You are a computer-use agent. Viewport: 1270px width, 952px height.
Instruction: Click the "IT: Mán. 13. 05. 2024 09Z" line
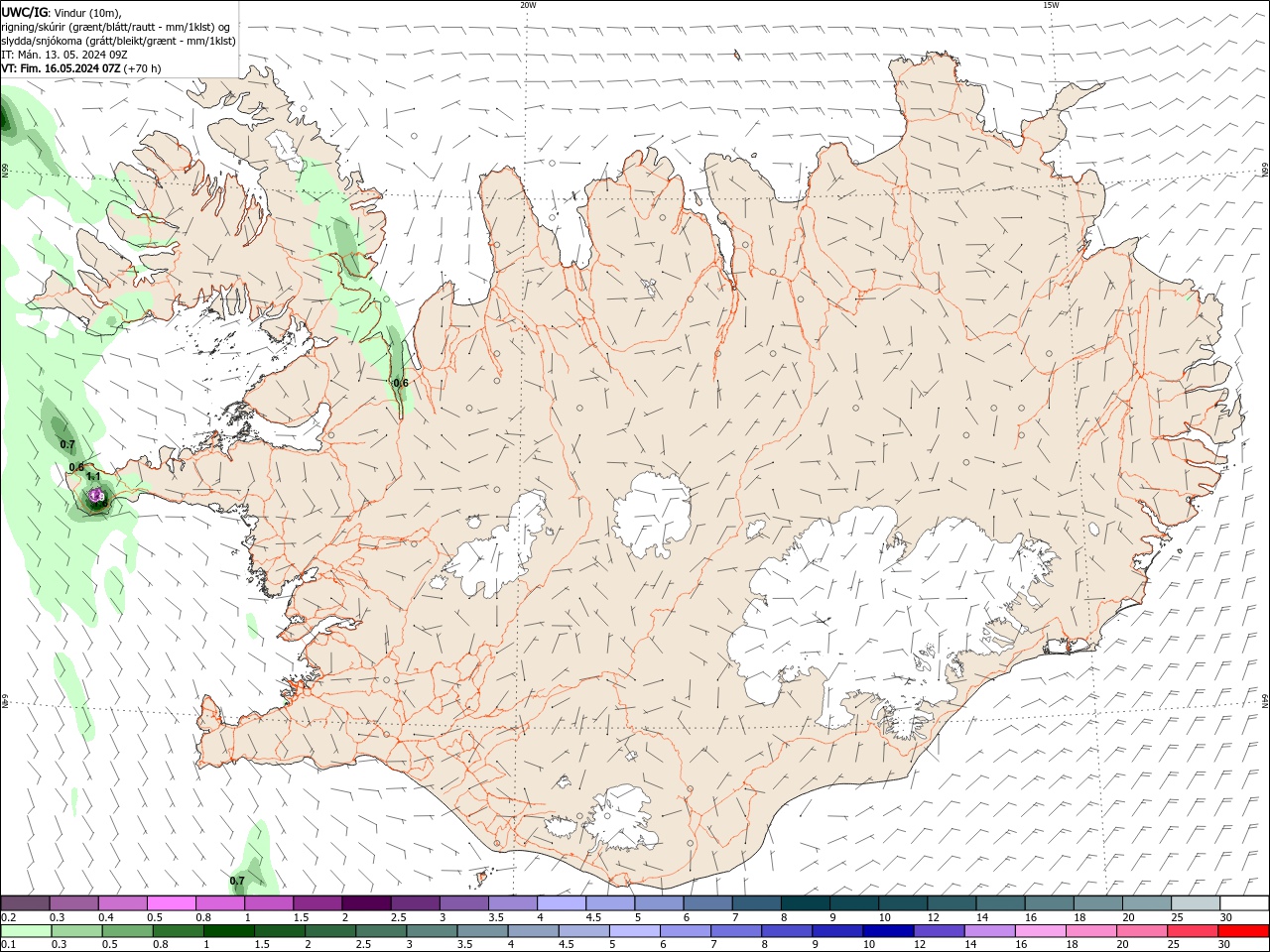(x=63, y=55)
